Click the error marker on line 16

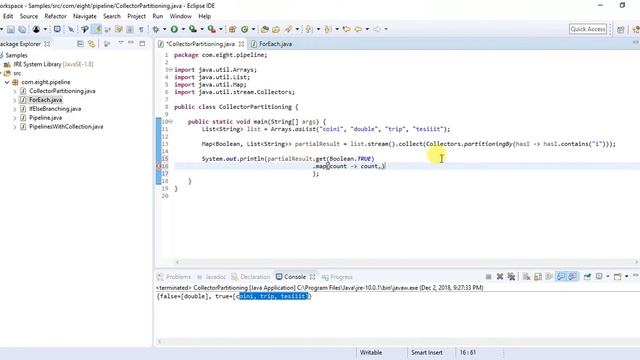[159, 166]
